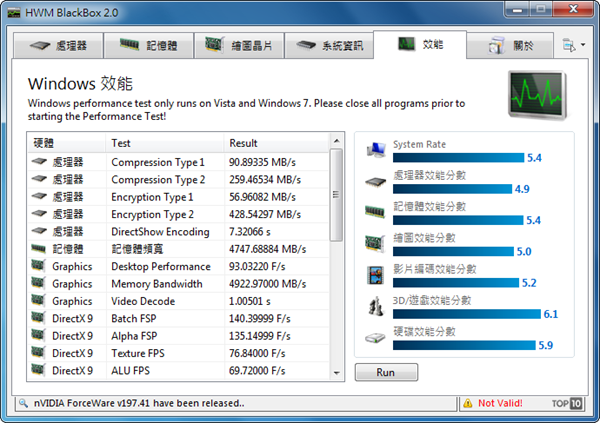
Task: Click the results list scrollbar thumb
Action: [x=336, y=195]
